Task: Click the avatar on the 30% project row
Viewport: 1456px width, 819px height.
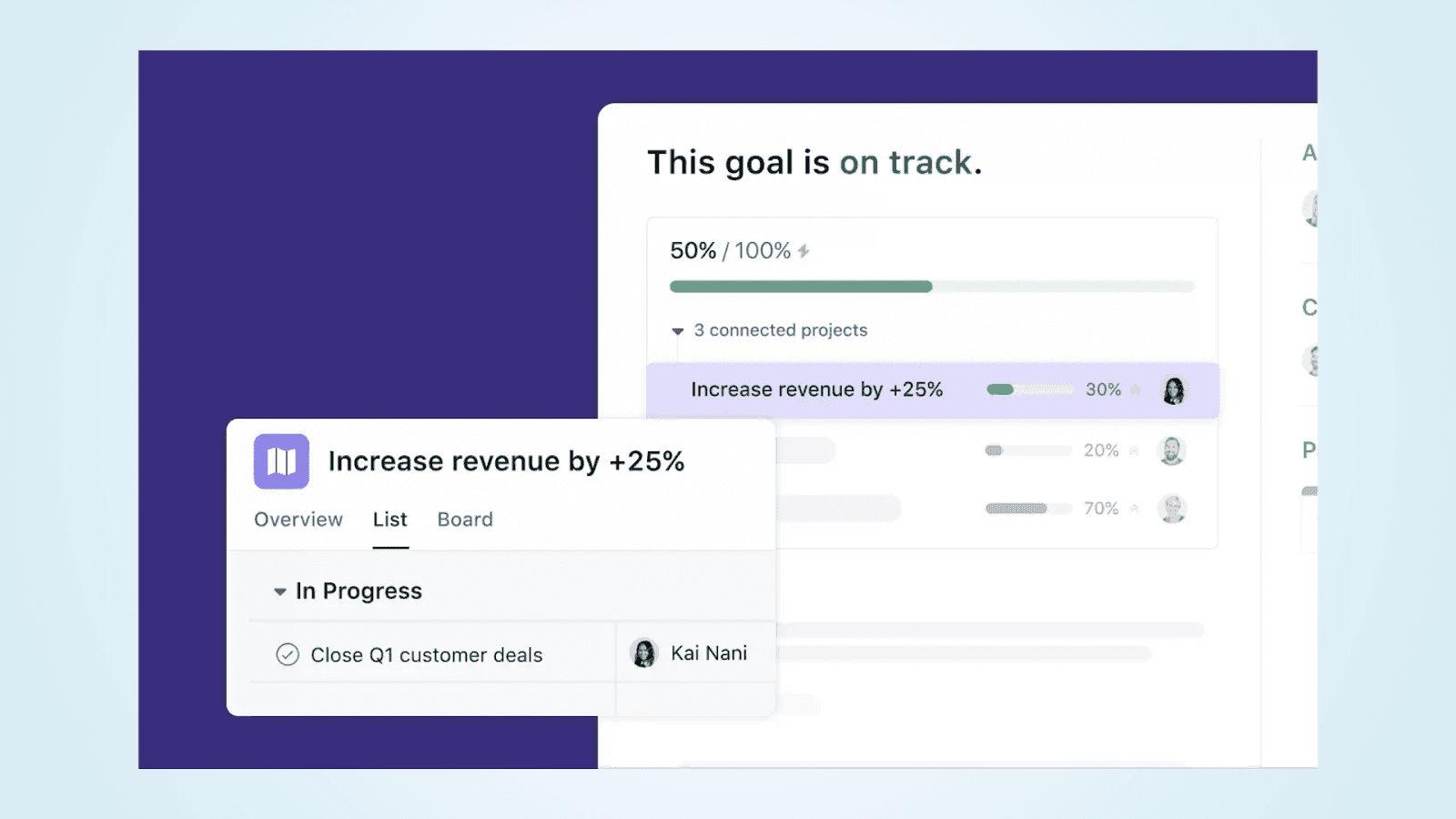Action: pos(1174,389)
